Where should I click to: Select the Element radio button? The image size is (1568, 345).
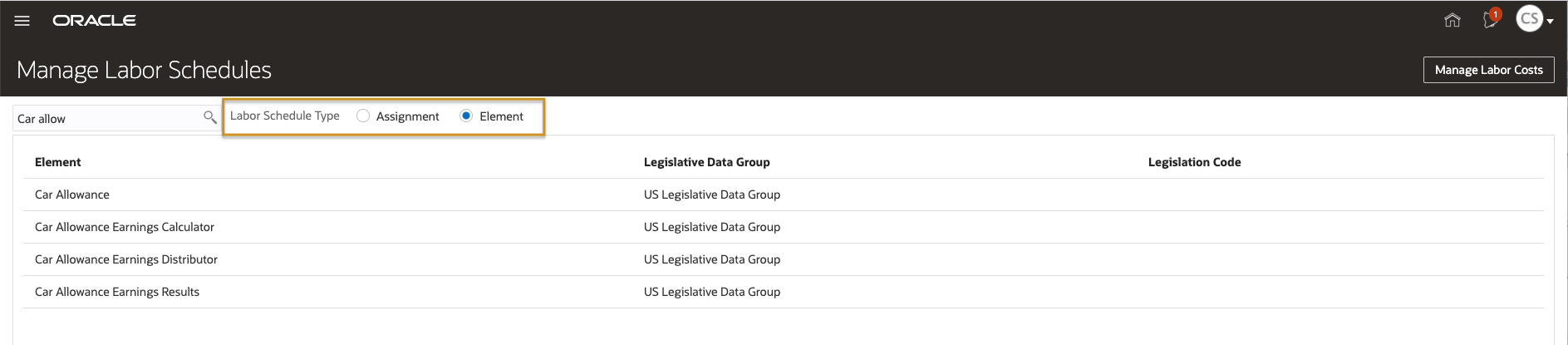coord(466,116)
